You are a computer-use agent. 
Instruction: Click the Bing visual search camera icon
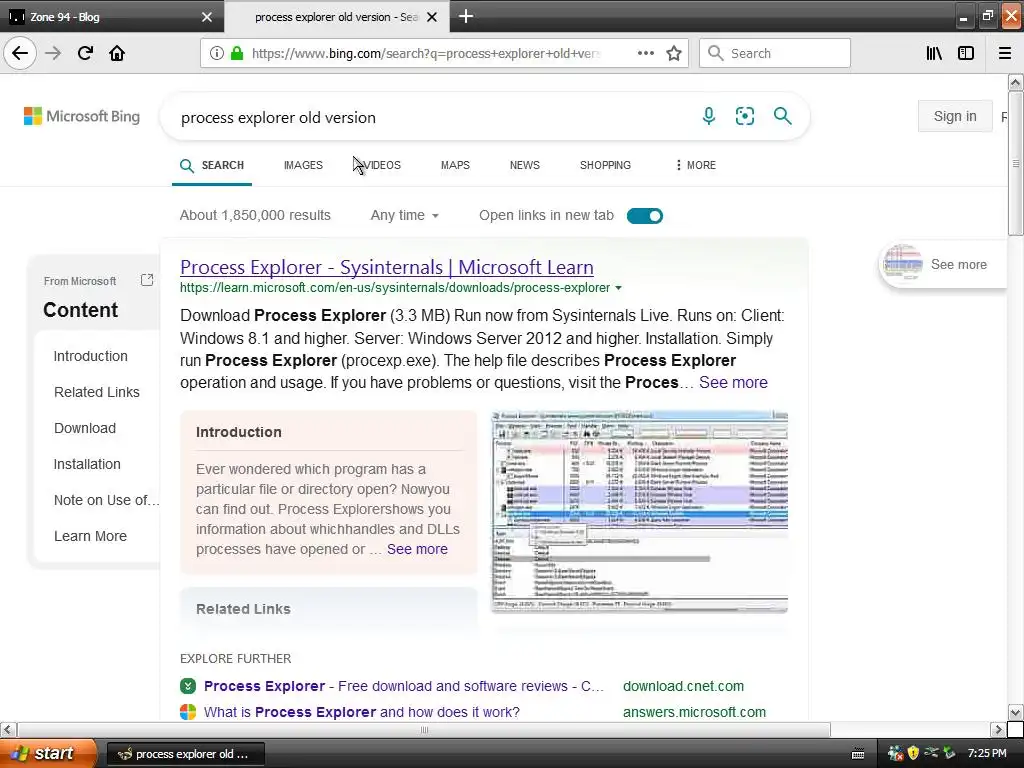pyautogui.click(x=744, y=116)
